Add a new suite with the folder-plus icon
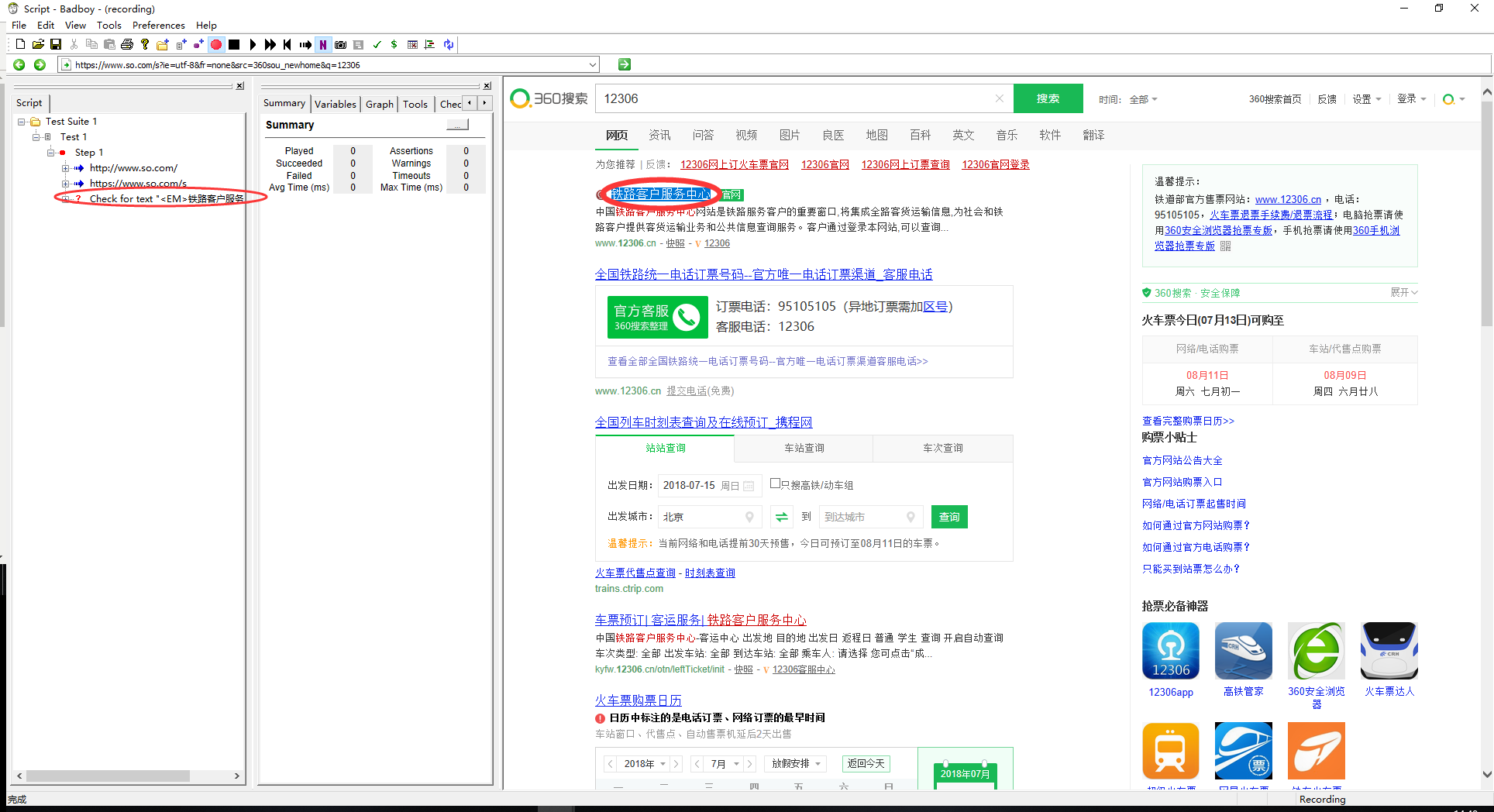The image size is (1494, 812). 163,44
